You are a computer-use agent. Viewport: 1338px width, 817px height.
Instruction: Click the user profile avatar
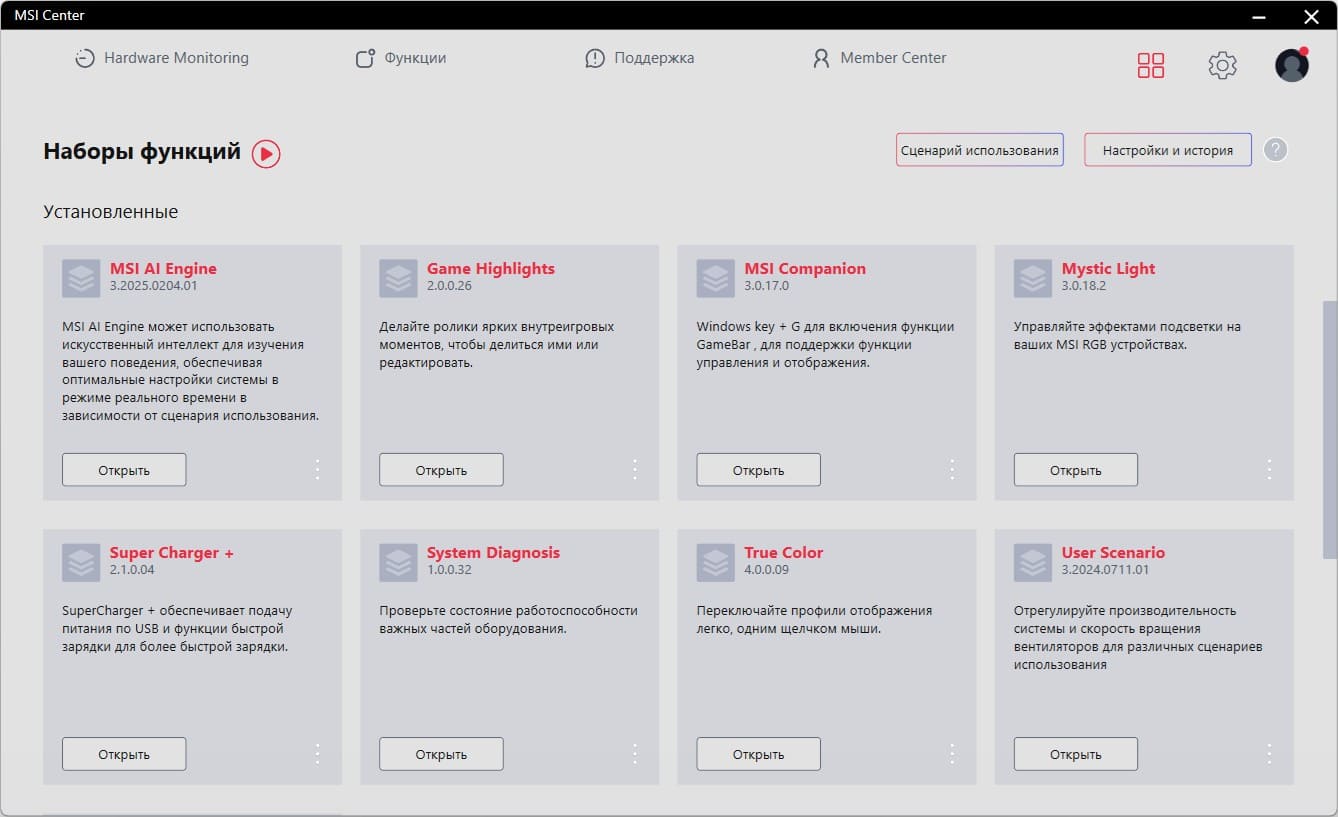pos(1292,65)
